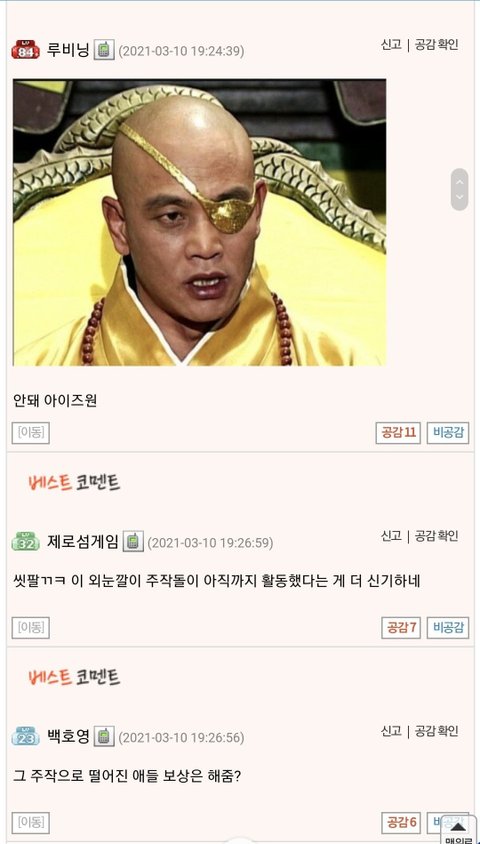Click mobile phone icon beside 제로섬게임
This screenshot has width=480, height=844.
coord(133,542)
